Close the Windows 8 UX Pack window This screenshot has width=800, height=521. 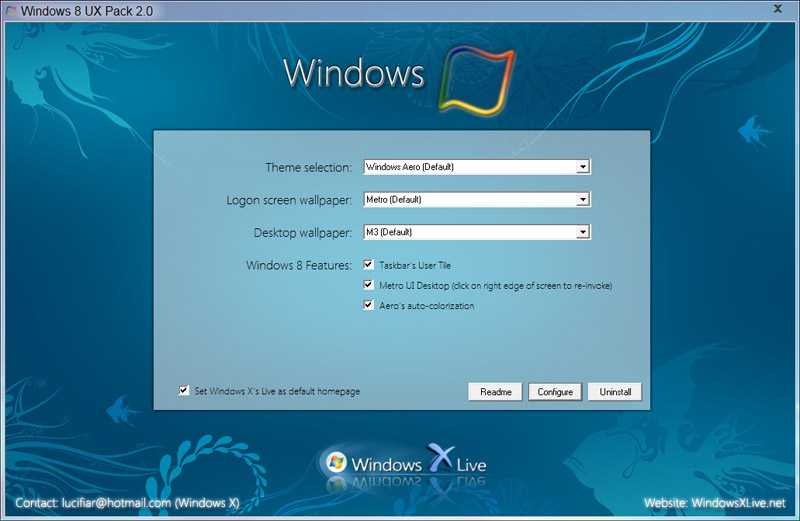(x=778, y=9)
